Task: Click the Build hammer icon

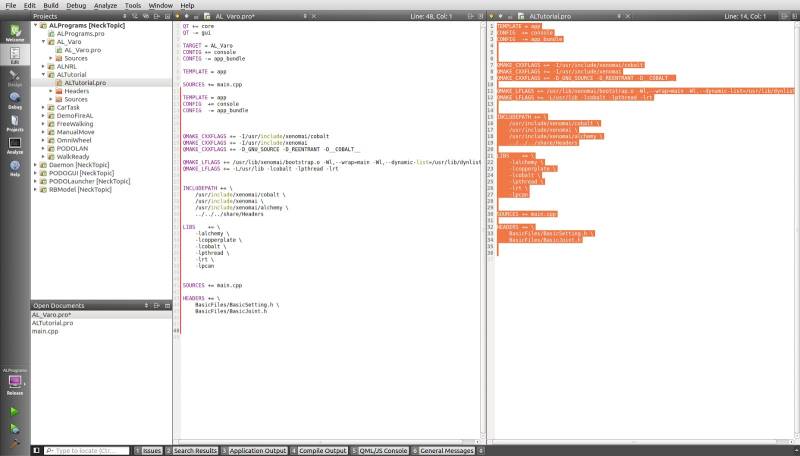Action: tap(14, 444)
